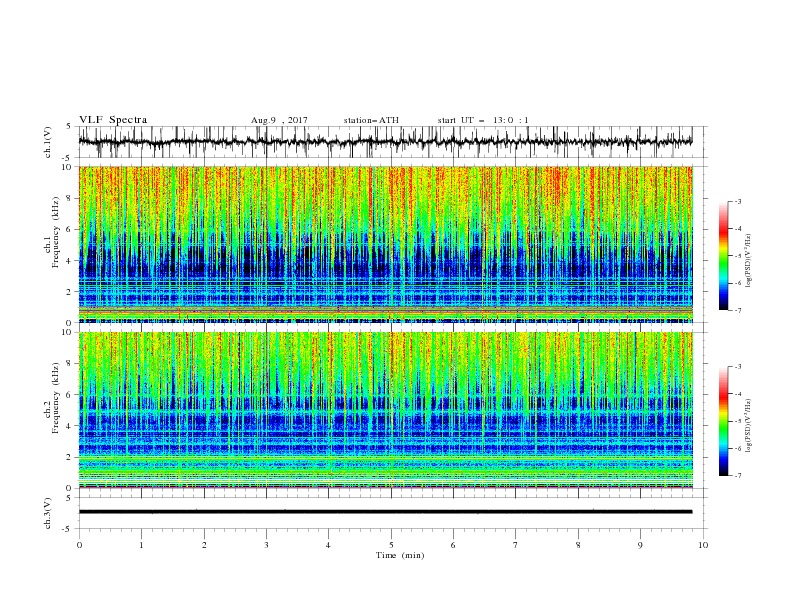Click the "2" time axis tick label

204,545
